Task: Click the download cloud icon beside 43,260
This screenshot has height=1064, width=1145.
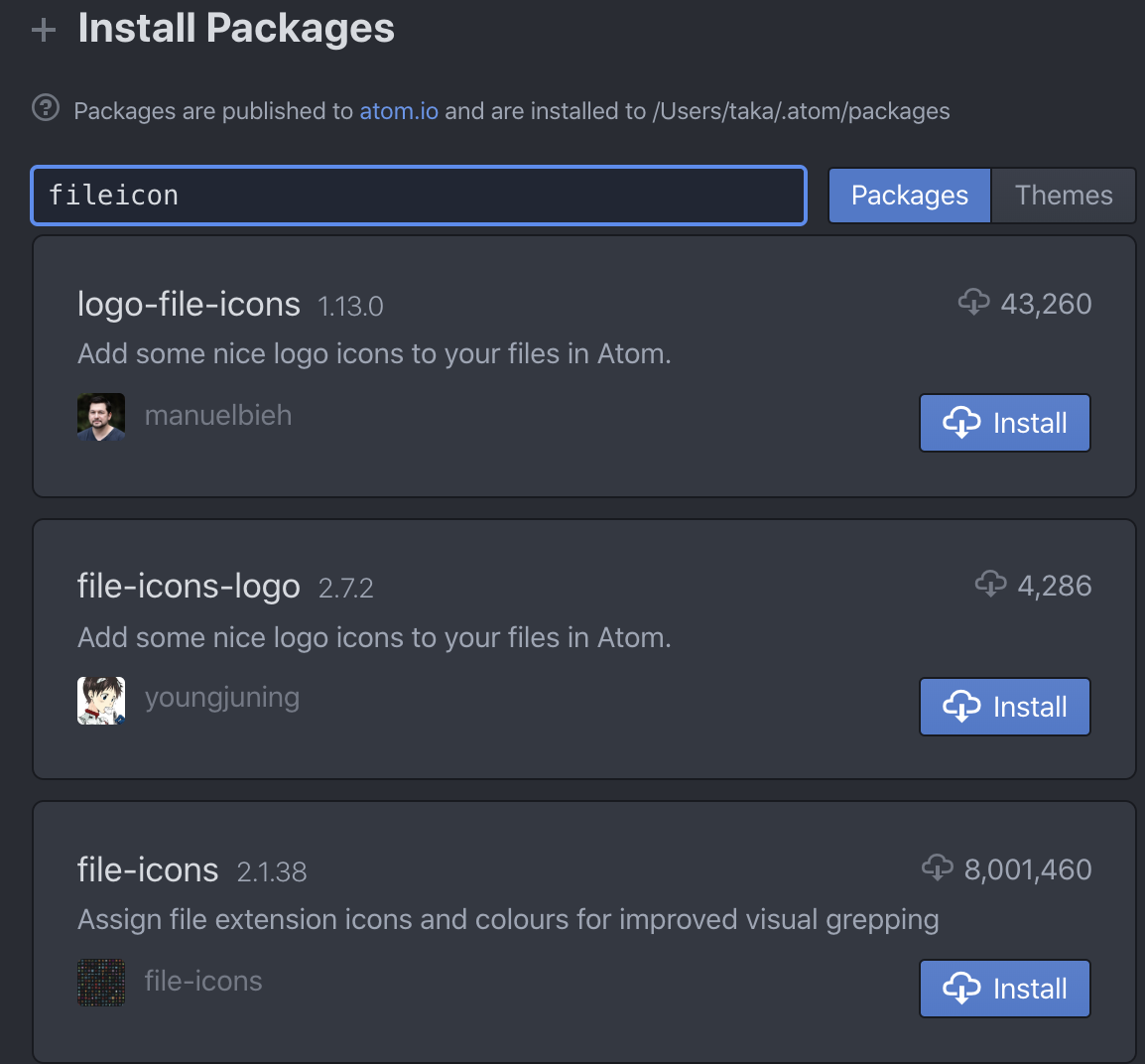Action: pos(973,303)
